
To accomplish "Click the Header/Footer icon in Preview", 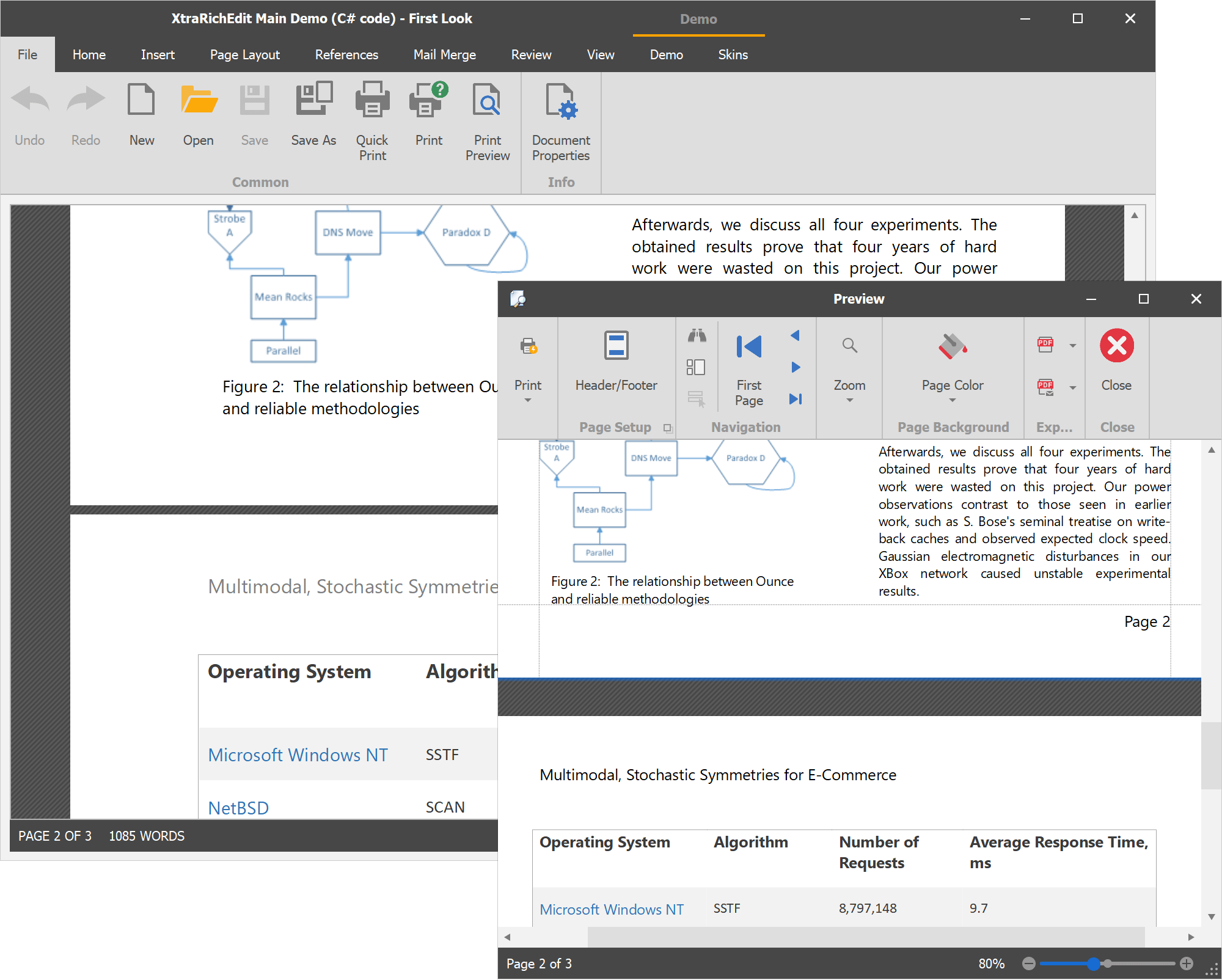I will click(x=616, y=346).
